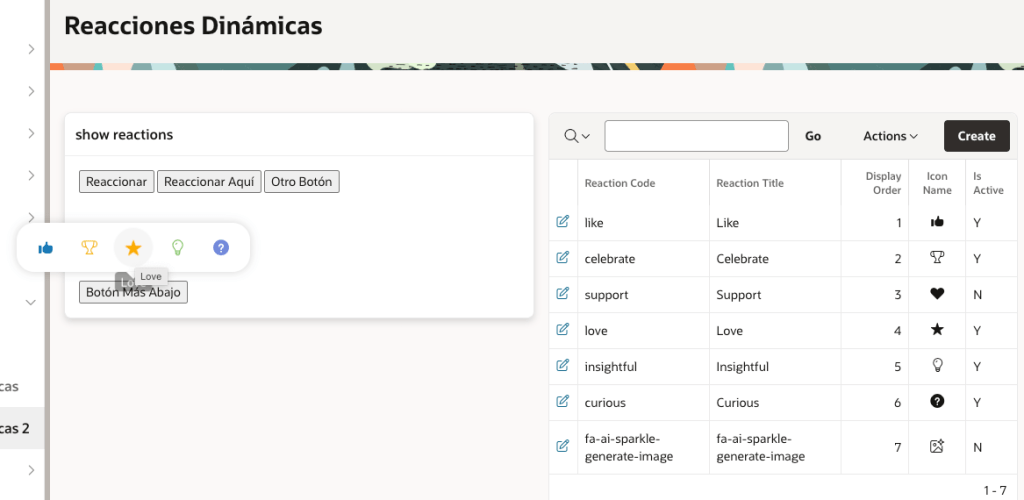
Task: Click the question mark Curious reaction icon
Action: tap(221, 248)
